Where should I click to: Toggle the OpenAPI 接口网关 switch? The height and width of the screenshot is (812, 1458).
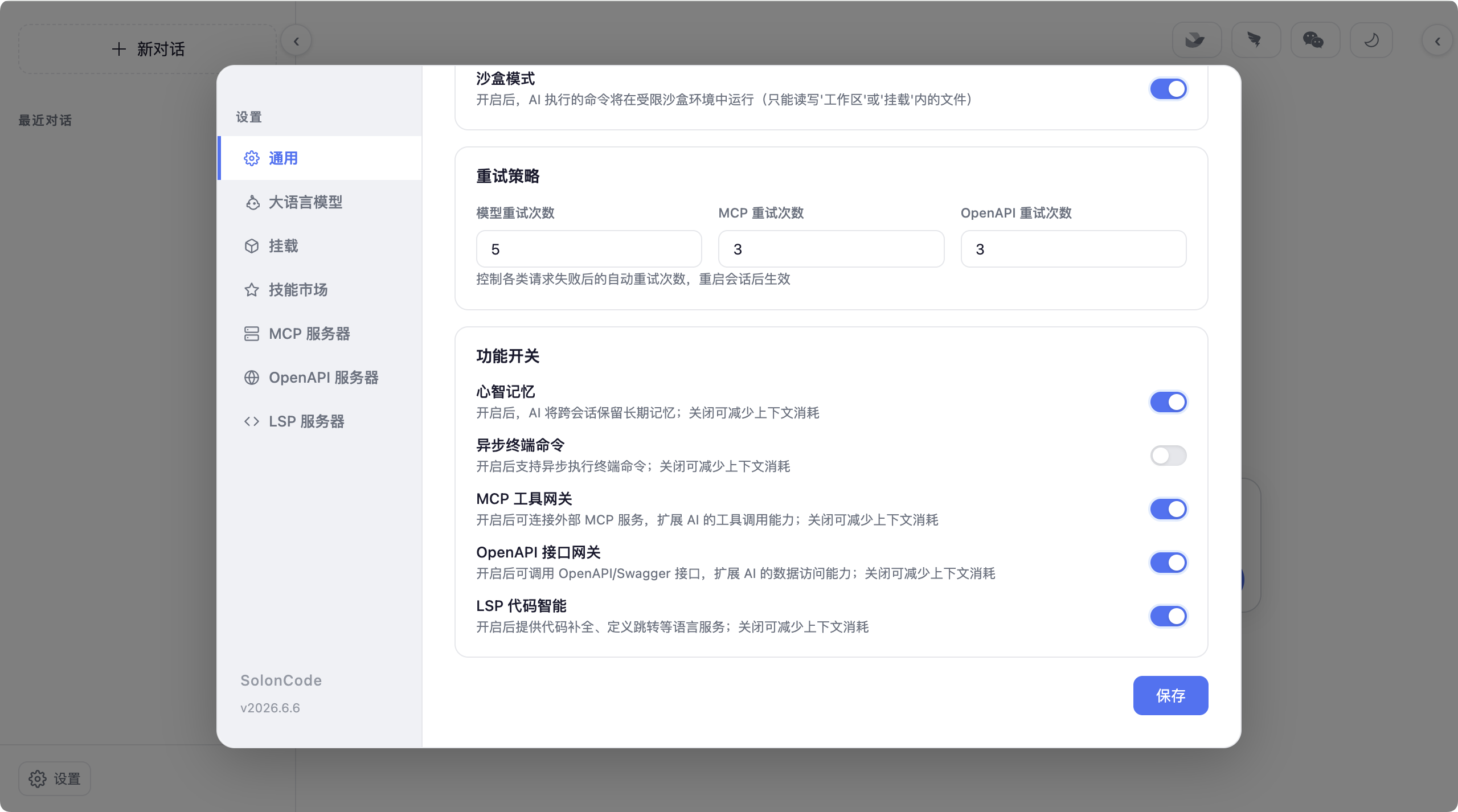tap(1168, 563)
